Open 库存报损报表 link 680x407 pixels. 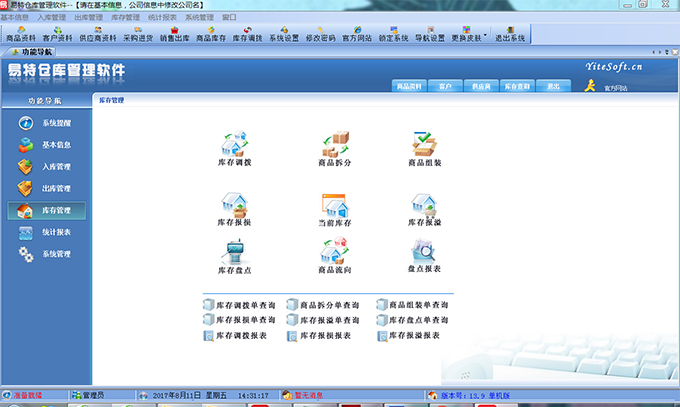pos(319,335)
